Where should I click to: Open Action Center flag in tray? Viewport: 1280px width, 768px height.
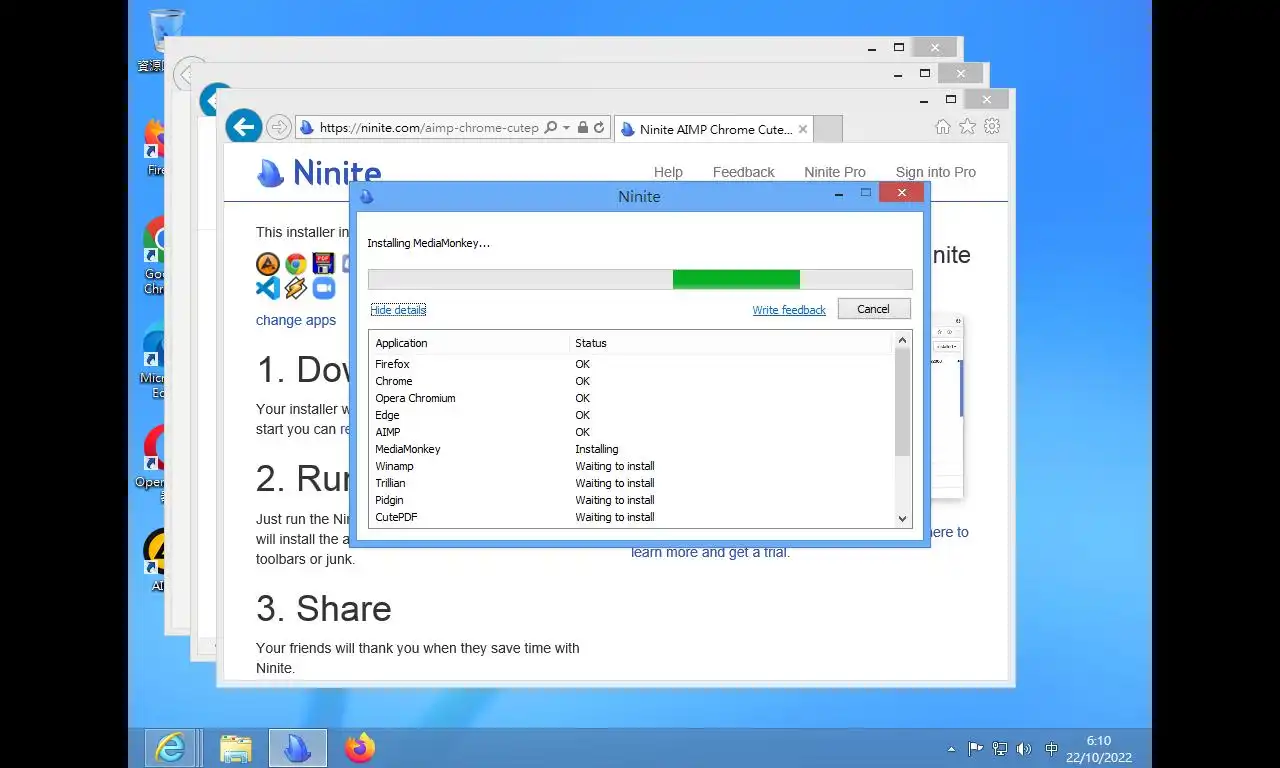coord(975,748)
